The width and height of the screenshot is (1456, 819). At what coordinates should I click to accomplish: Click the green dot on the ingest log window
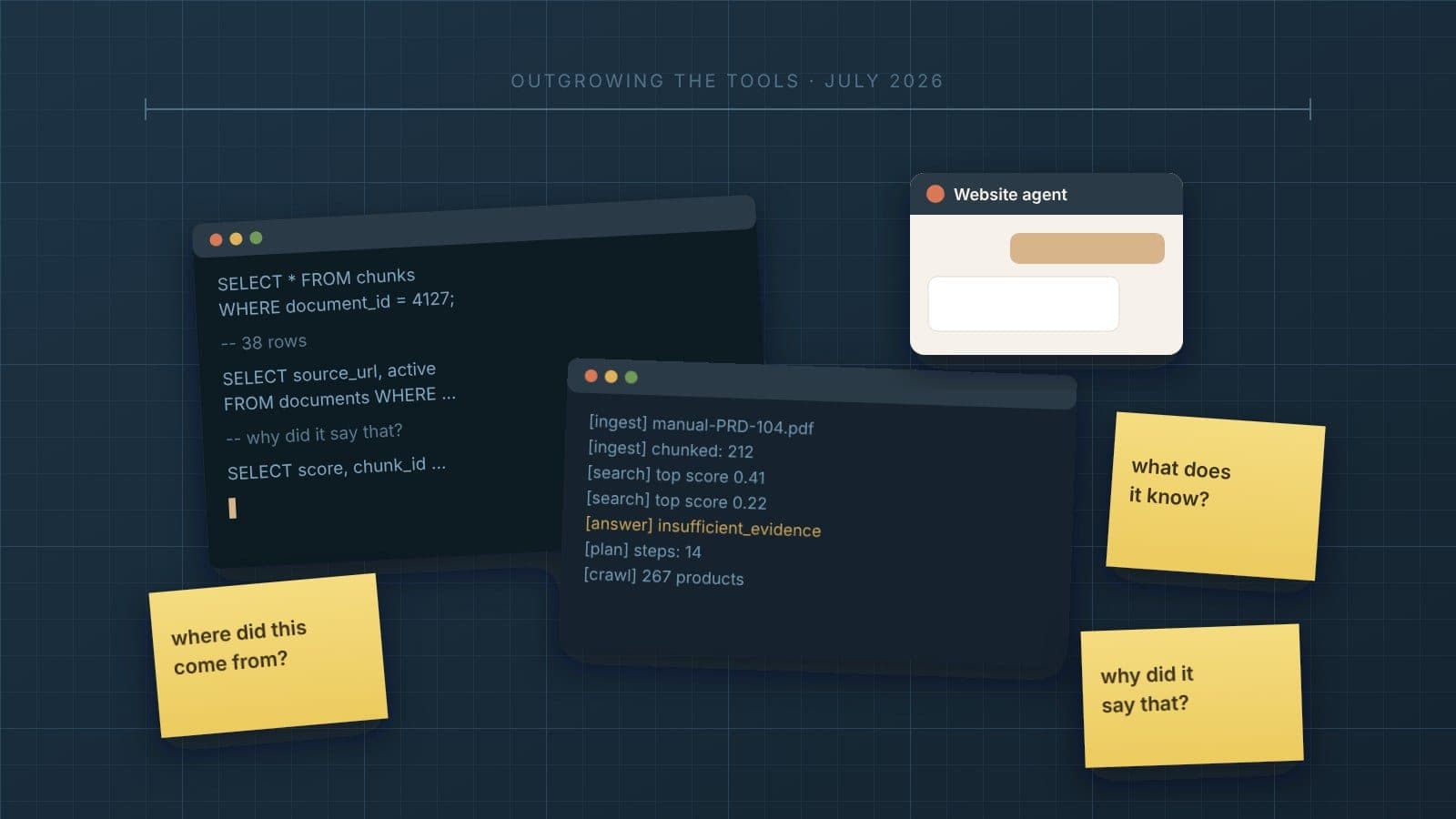point(631,377)
